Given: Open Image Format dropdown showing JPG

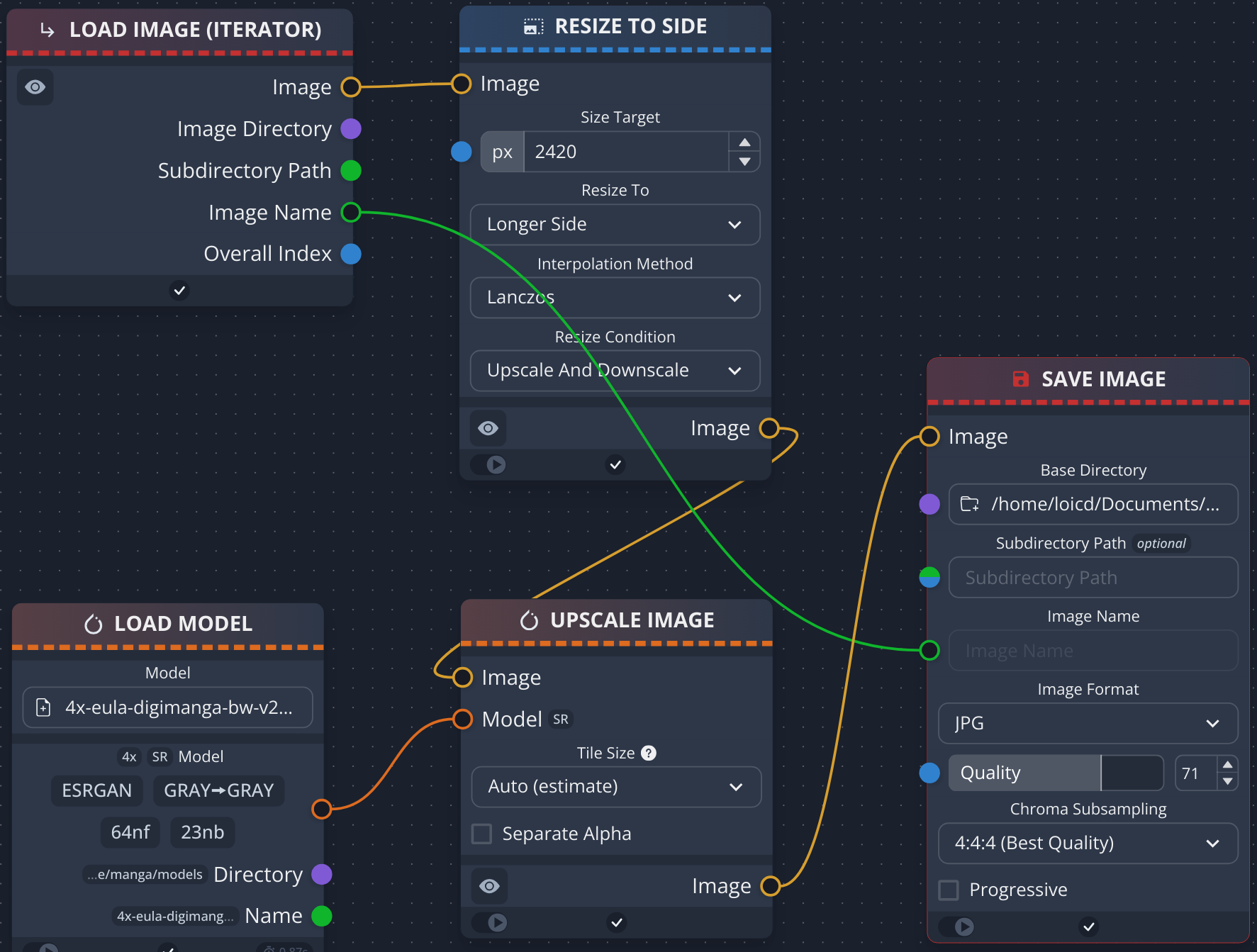Looking at the screenshot, I should [x=1088, y=724].
